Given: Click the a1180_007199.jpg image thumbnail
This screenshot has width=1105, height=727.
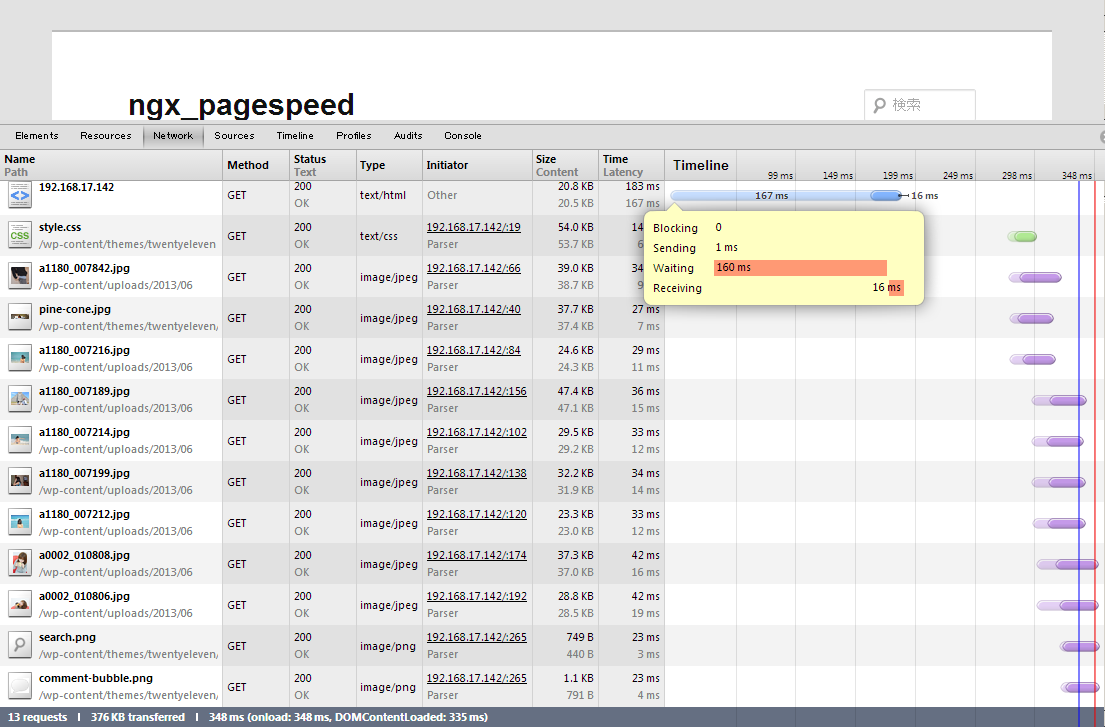Looking at the screenshot, I should point(20,481).
